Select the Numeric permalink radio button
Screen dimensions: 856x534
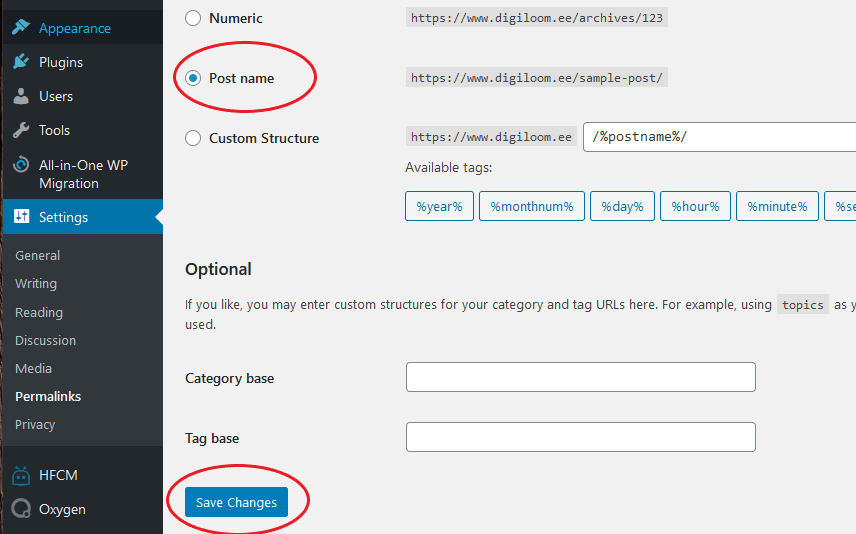(193, 18)
